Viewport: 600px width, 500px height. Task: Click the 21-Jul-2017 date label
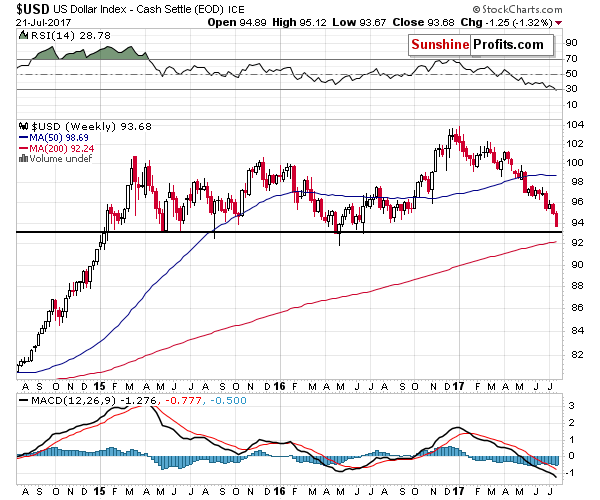43,23
